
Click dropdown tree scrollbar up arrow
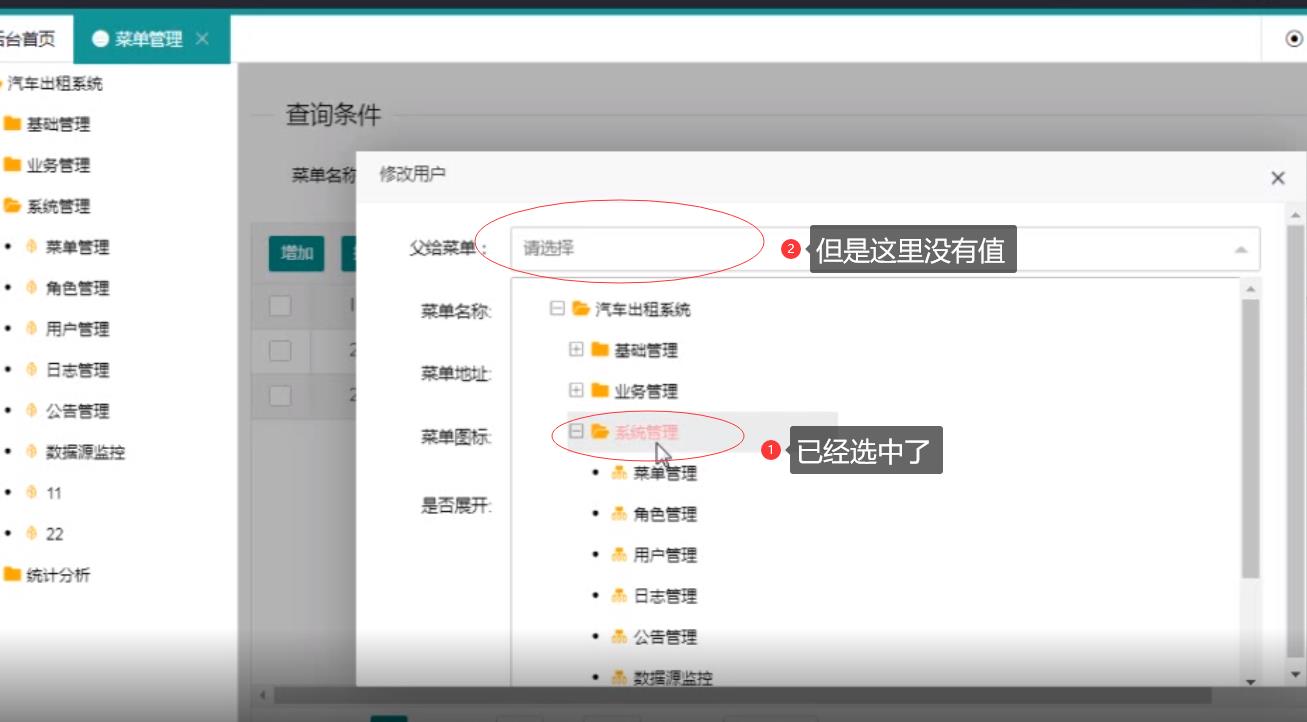click(x=1250, y=288)
